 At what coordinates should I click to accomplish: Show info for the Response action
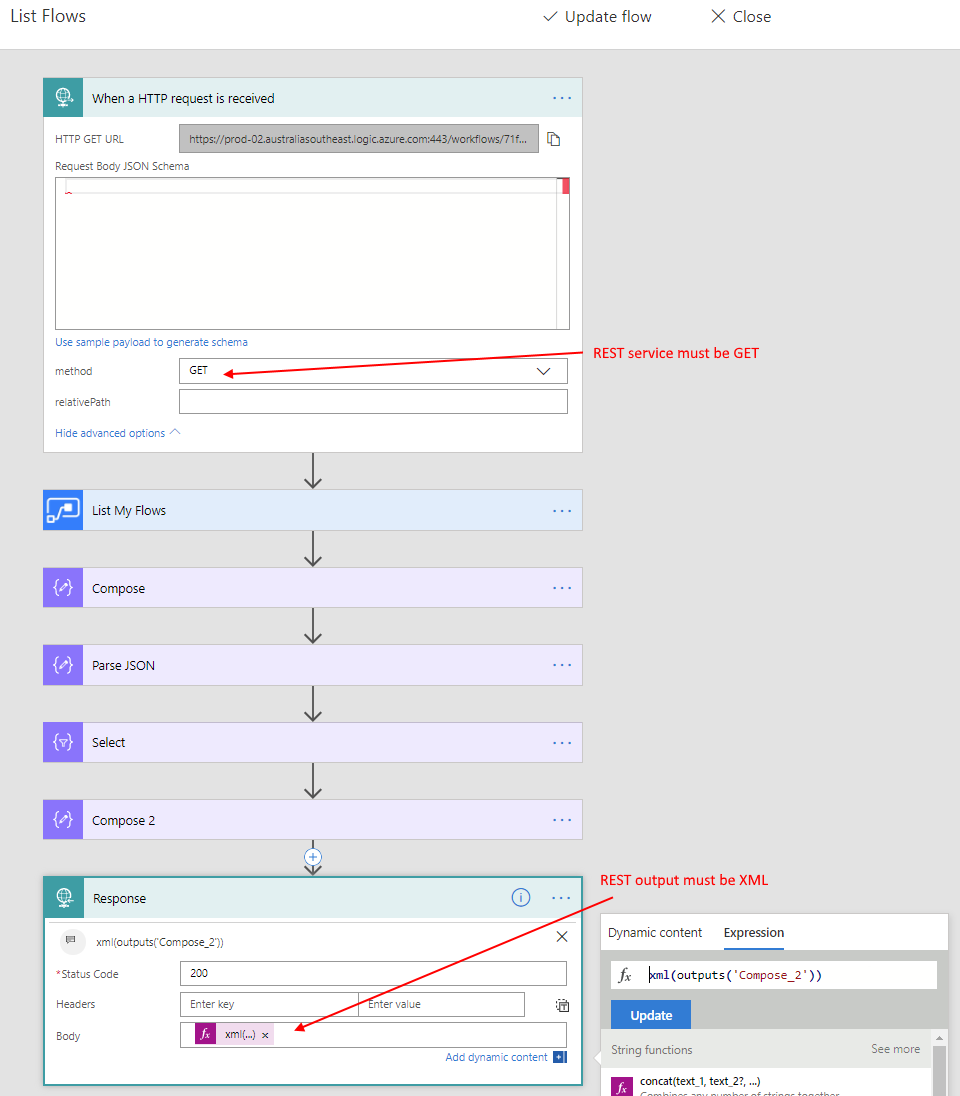pos(521,898)
